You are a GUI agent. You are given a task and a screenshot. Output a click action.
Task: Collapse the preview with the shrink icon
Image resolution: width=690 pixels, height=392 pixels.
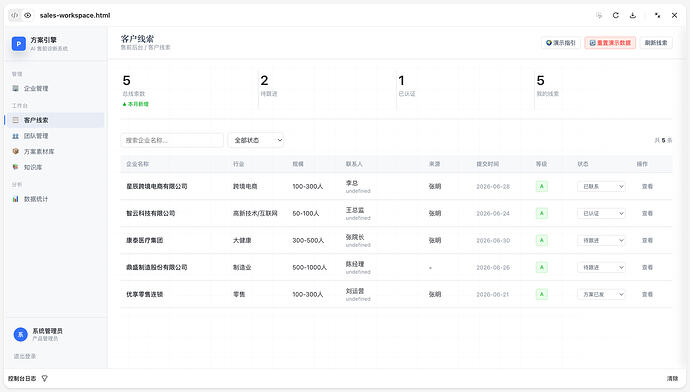657,15
